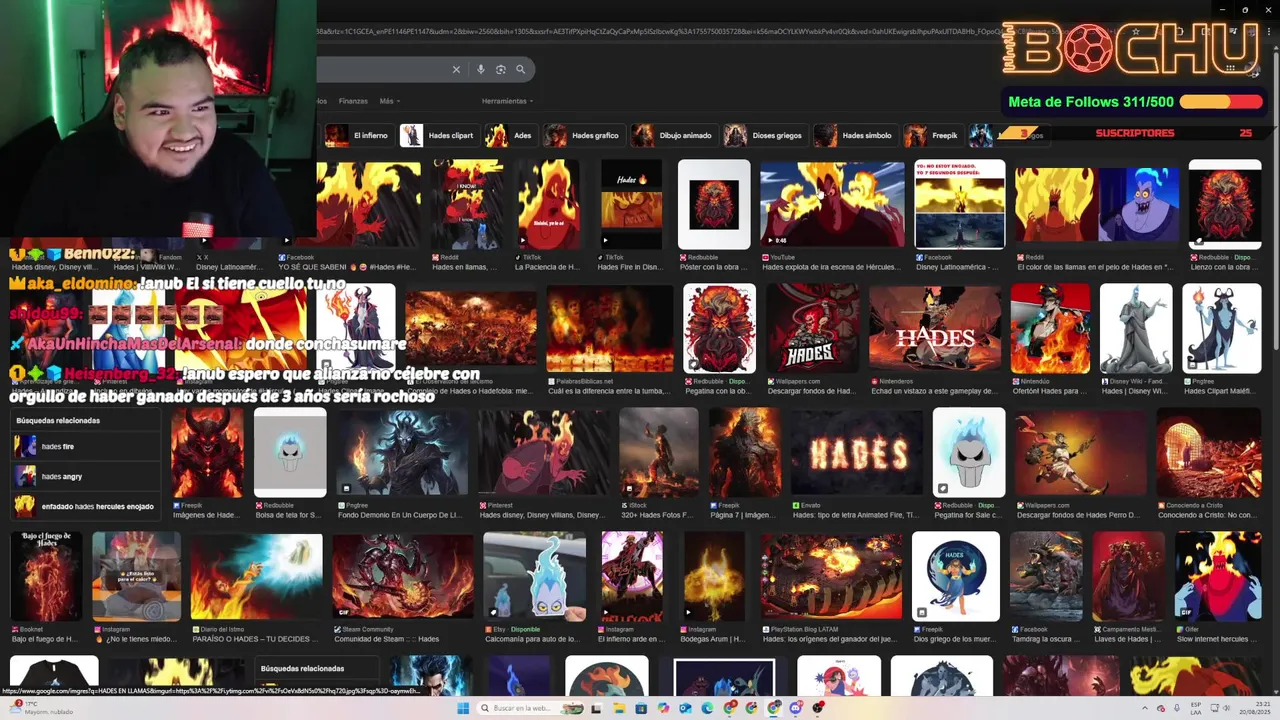Open the Redbubble Póster con la obra thumbnail
1280x720 pixels.
click(x=714, y=204)
